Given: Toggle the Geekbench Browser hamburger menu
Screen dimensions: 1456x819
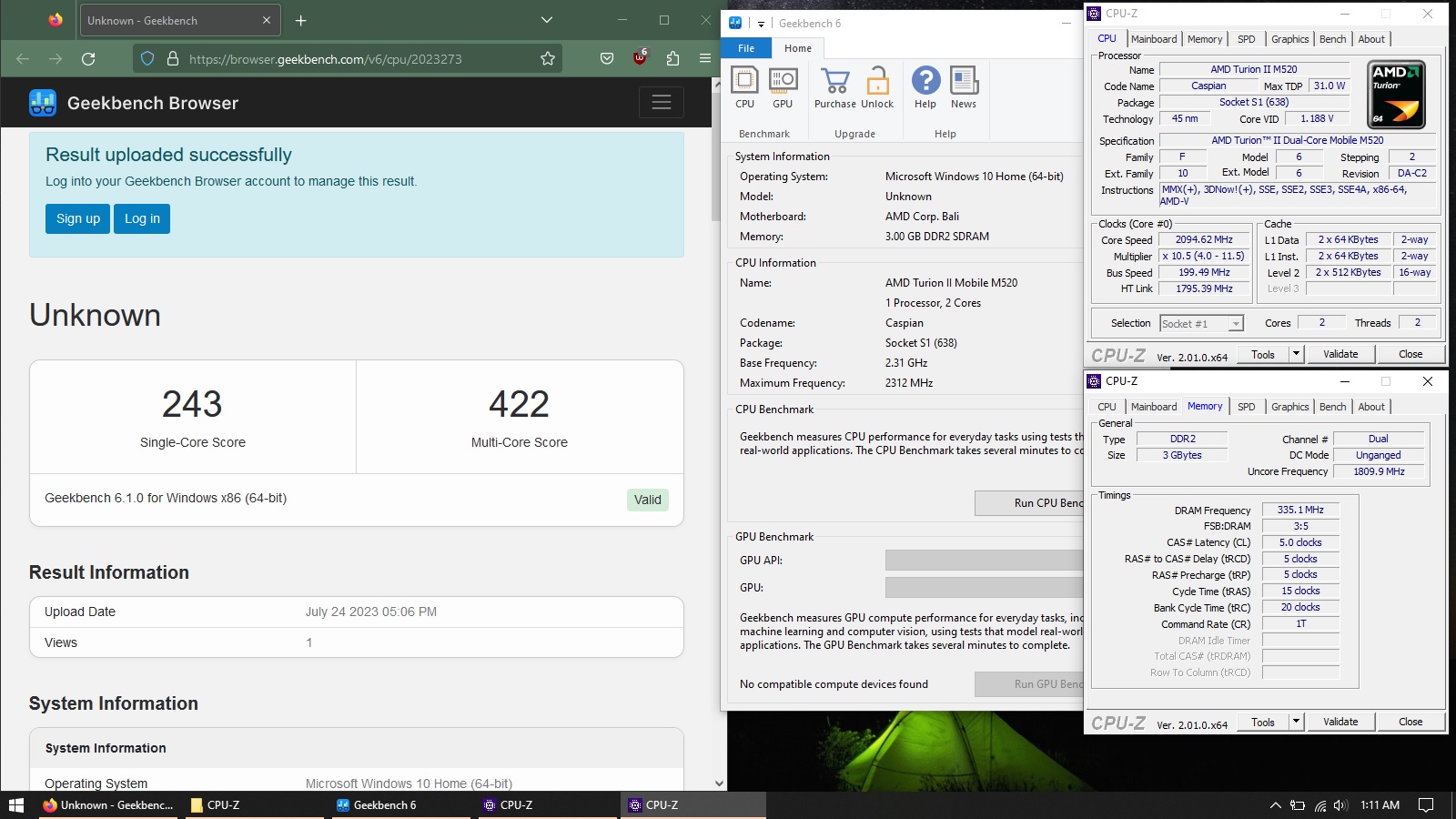Looking at the screenshot, I should point(662,103).
